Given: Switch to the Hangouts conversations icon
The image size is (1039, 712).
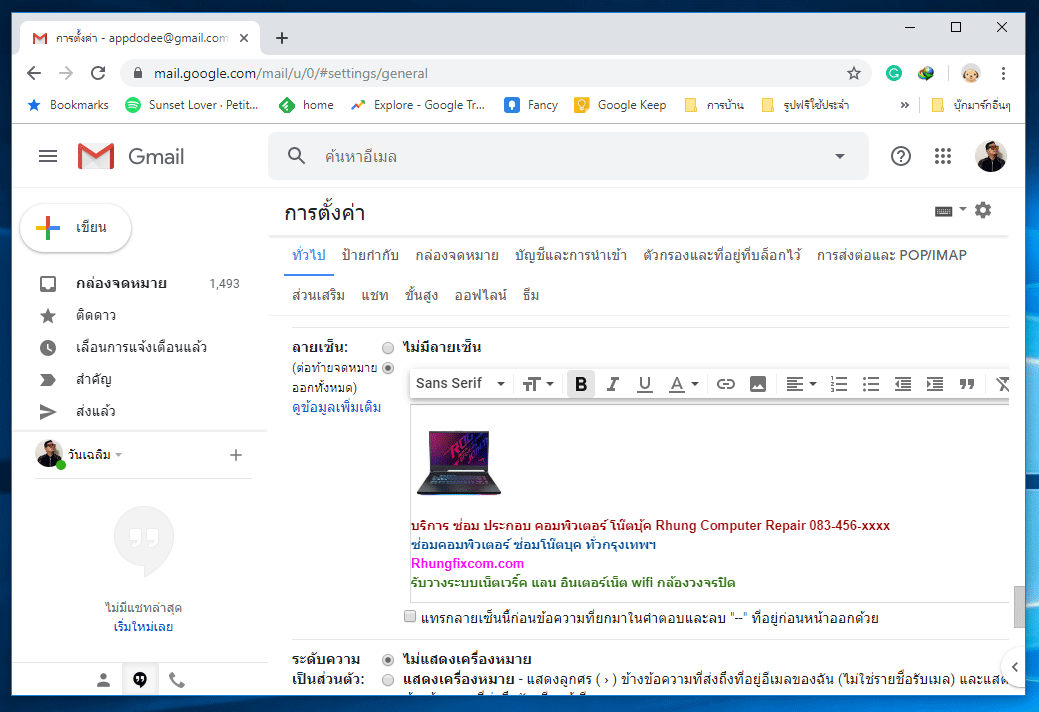Looking at the screenshot, I should [x=140, y=680].
